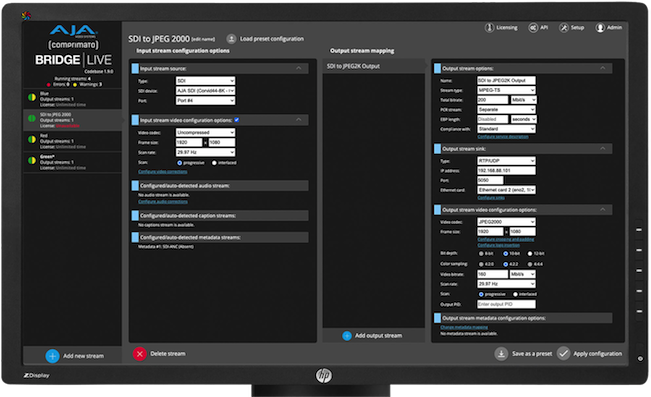Select 4:2:2 color sampling
This screenshot has height=397, width=651.
[x=505, y=264]
